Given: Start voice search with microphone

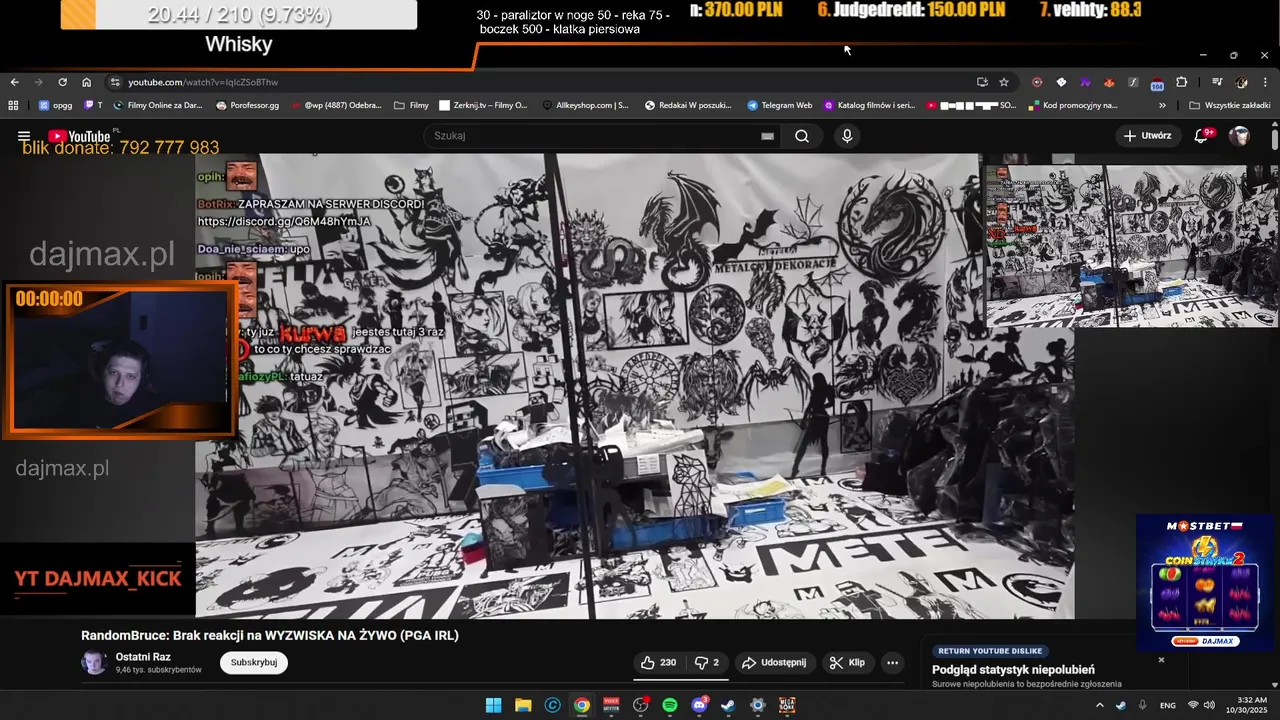Looking at the screenshot, I should 847,136.
